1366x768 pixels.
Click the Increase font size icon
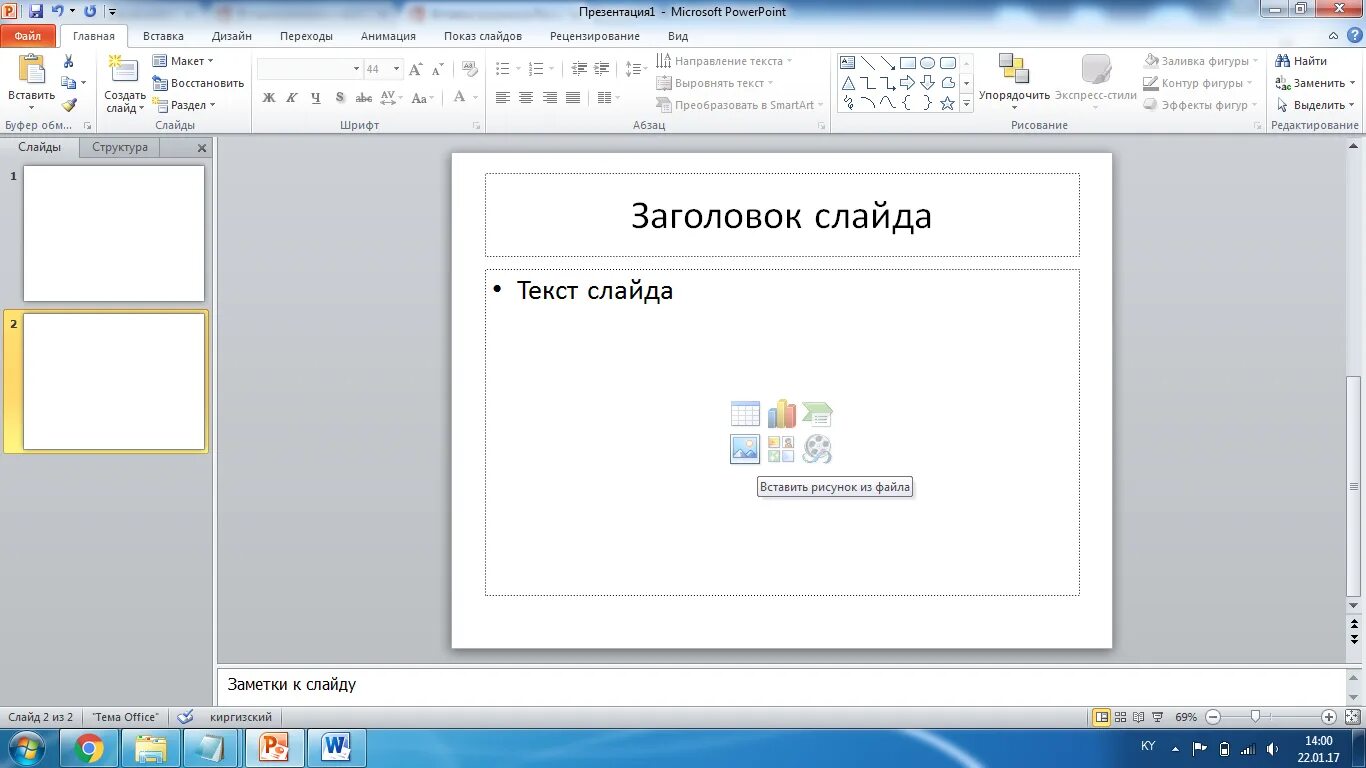coord(416,69)
